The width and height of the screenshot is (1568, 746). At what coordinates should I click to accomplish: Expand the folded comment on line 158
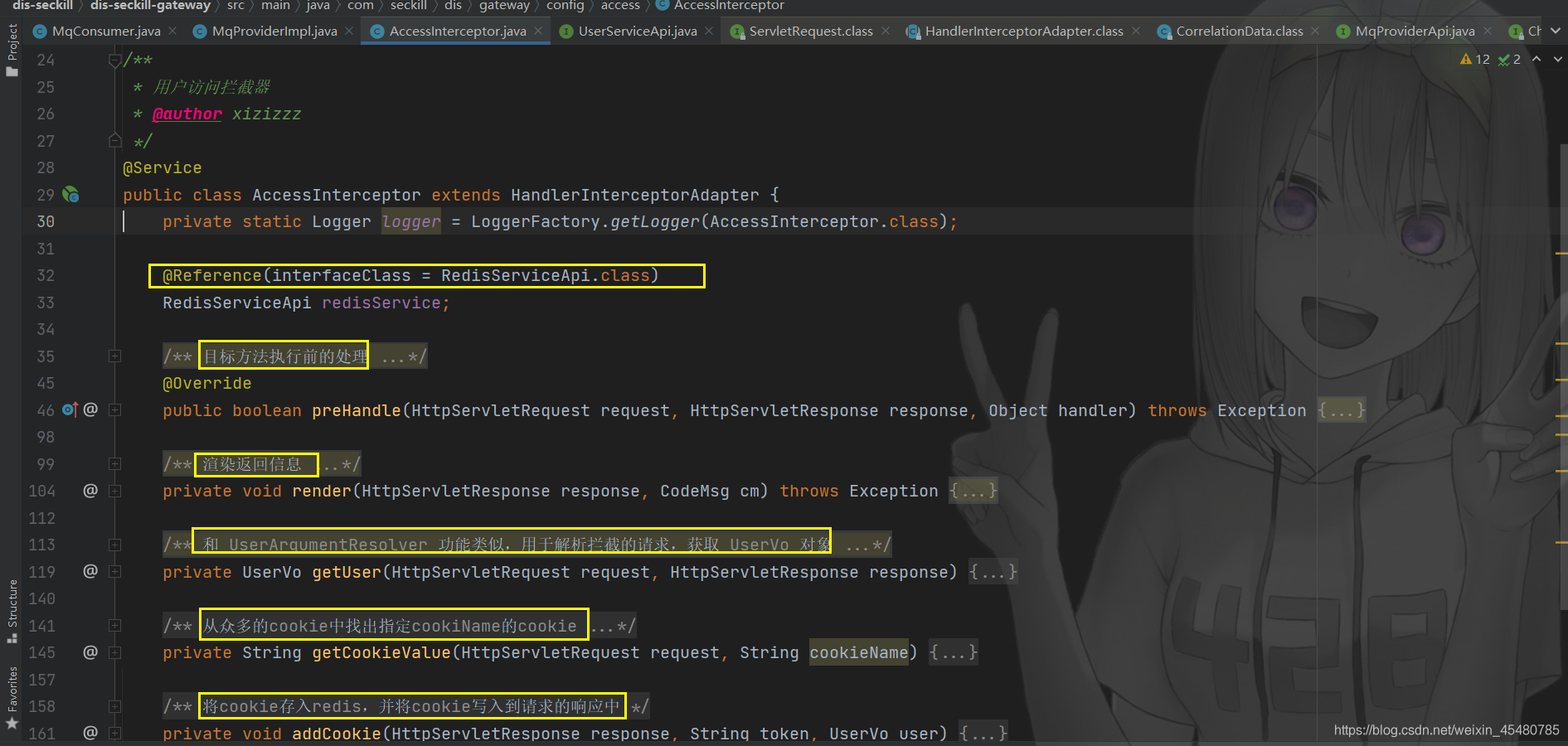click(x=115, y=706)
